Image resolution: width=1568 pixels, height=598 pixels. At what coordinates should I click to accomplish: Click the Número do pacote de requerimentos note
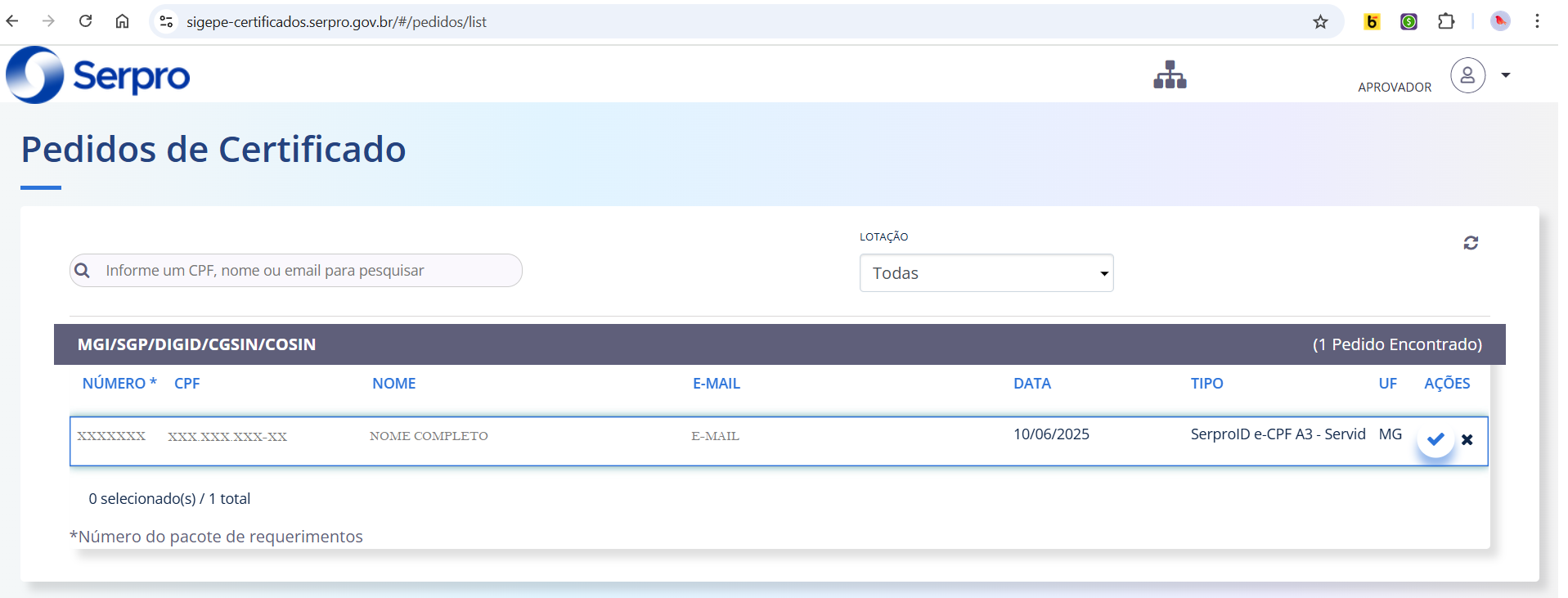tap(216, 537)
